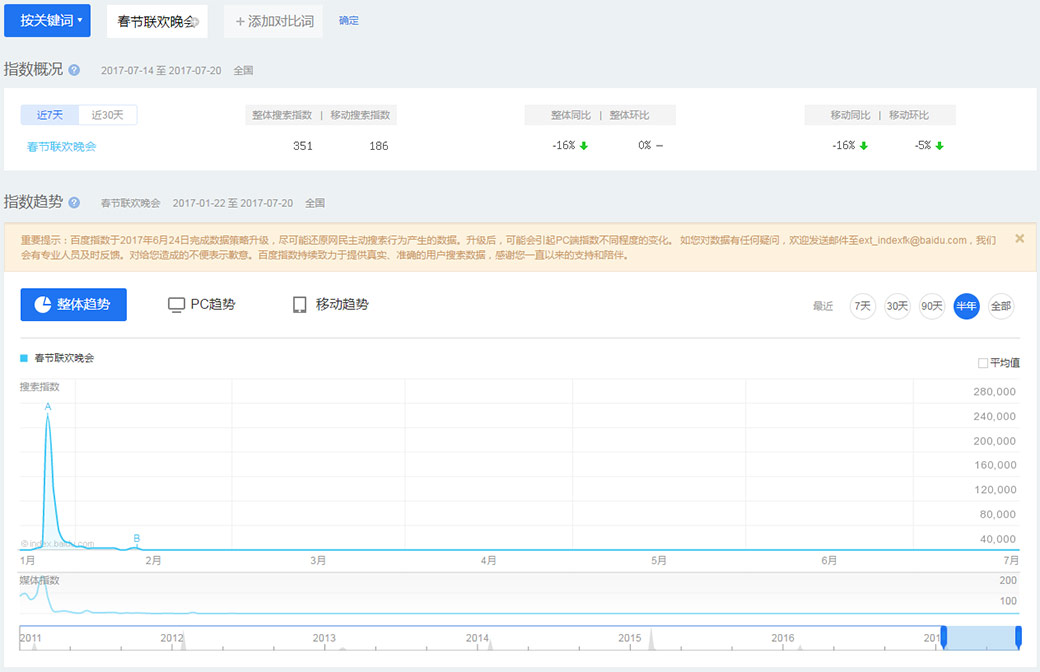Click the monitor icon beside PC趋势

(176, 304)
